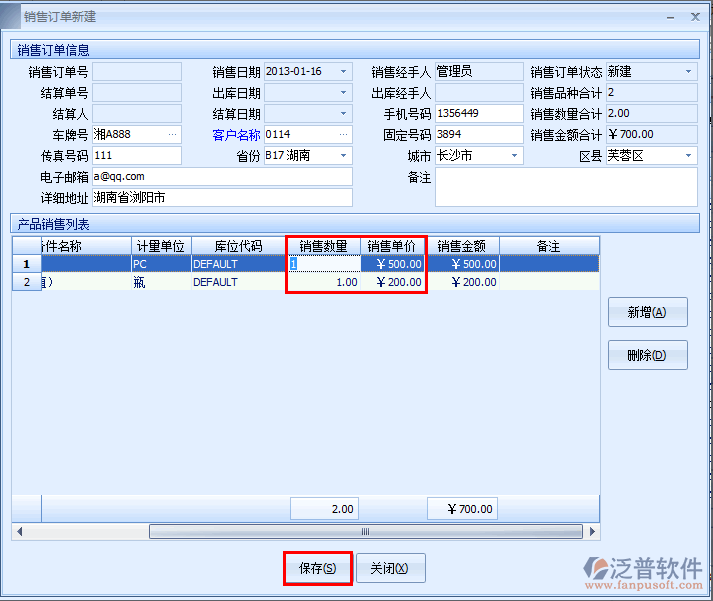Click the 电子邮箱 field a@qq.com
713x601 pixels.
point(222,176)
